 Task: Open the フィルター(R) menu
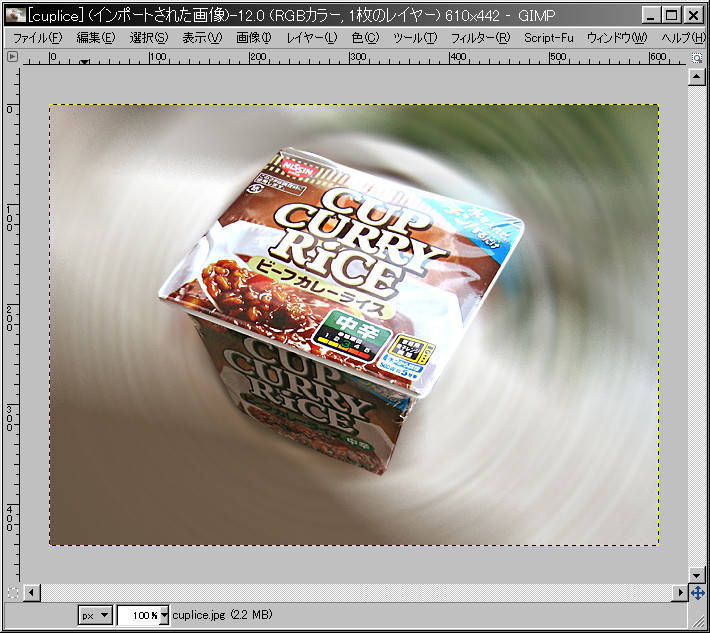point(480,38)
